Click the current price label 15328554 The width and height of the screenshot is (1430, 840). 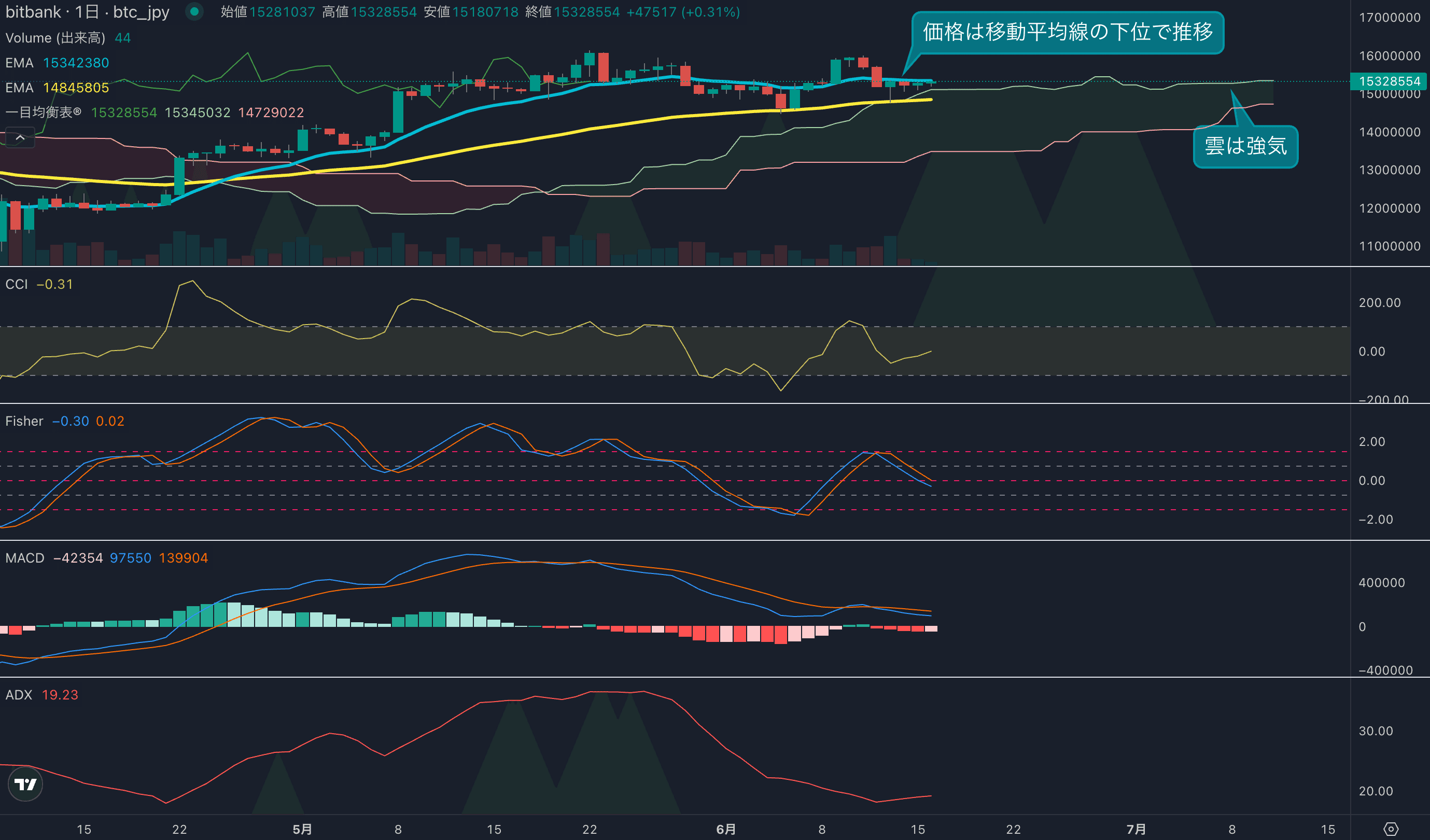[1389, 81]
